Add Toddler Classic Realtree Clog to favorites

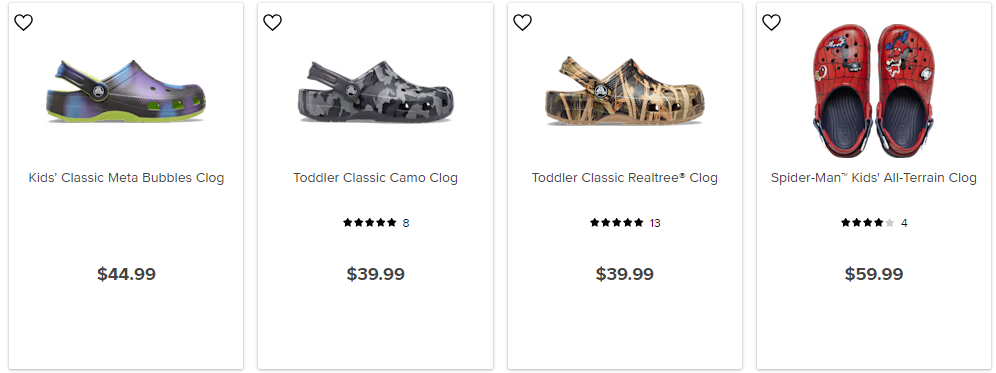pyautogui.click(x=522, y=22)
